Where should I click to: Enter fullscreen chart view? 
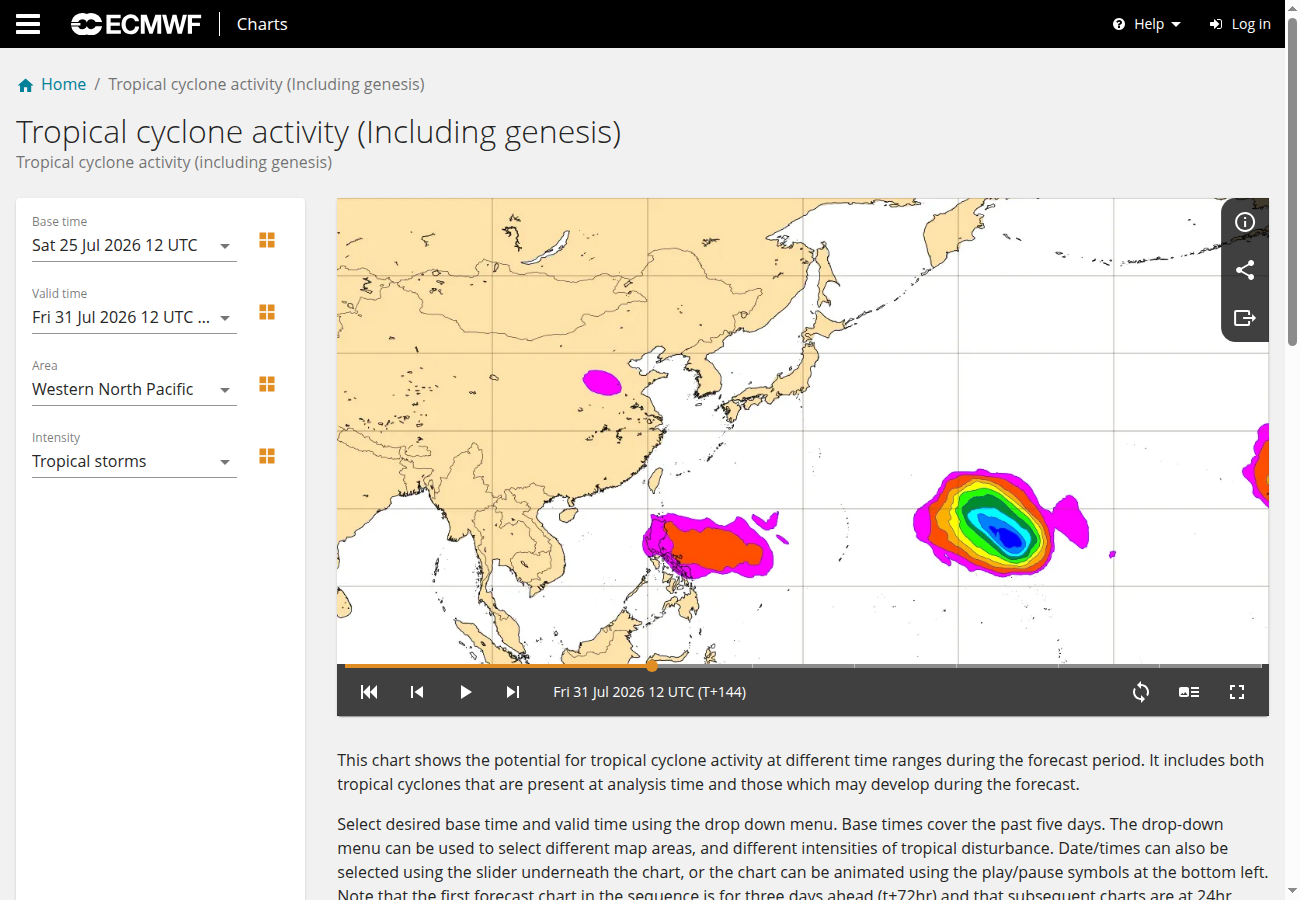pos(1237,692)
